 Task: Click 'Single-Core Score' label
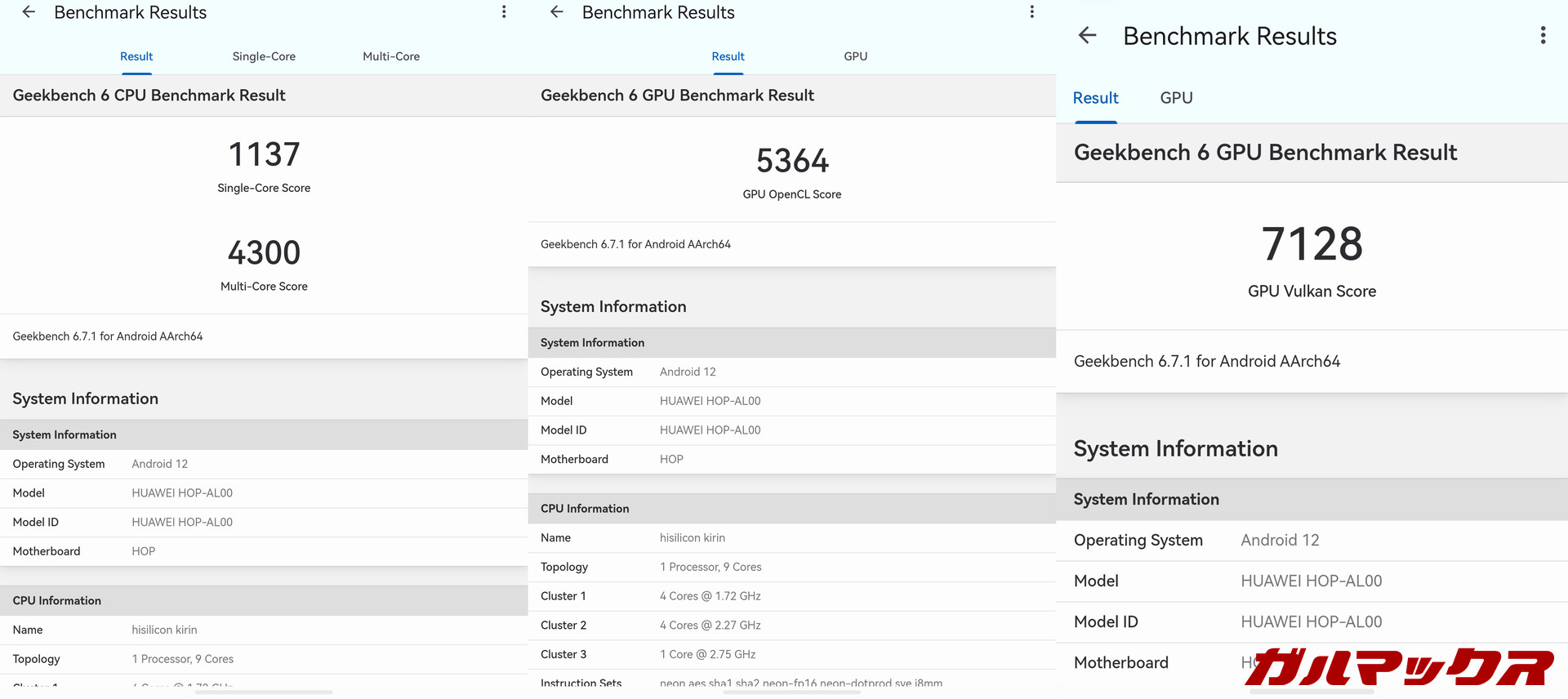tap(264, 188)
